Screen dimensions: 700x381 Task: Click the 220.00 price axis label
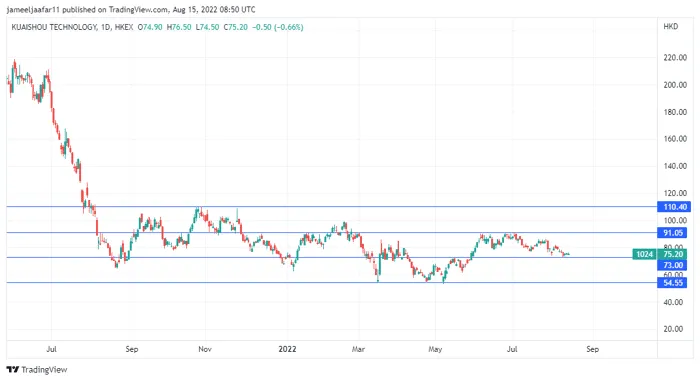click(675, 58)
